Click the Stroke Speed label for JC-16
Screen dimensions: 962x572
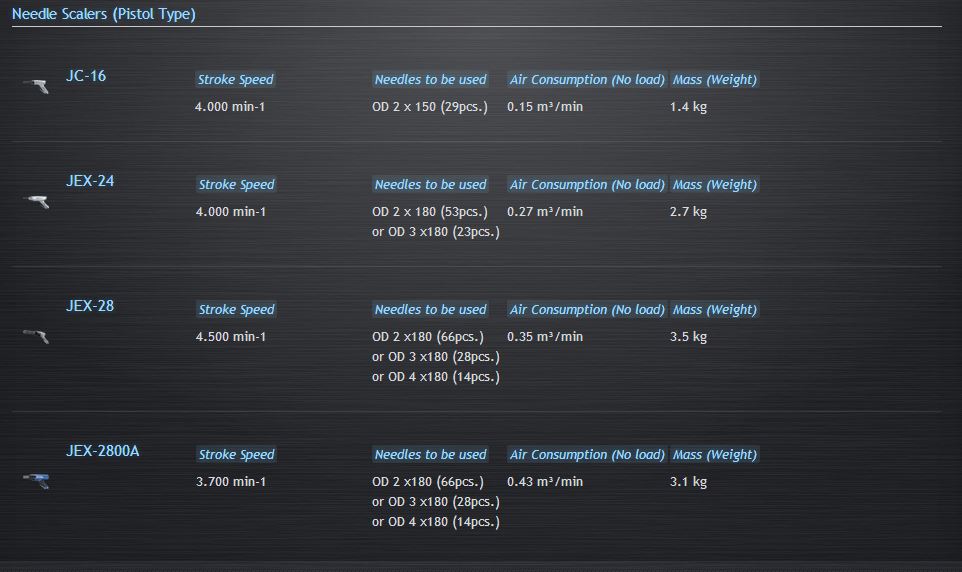coord(235,80)
